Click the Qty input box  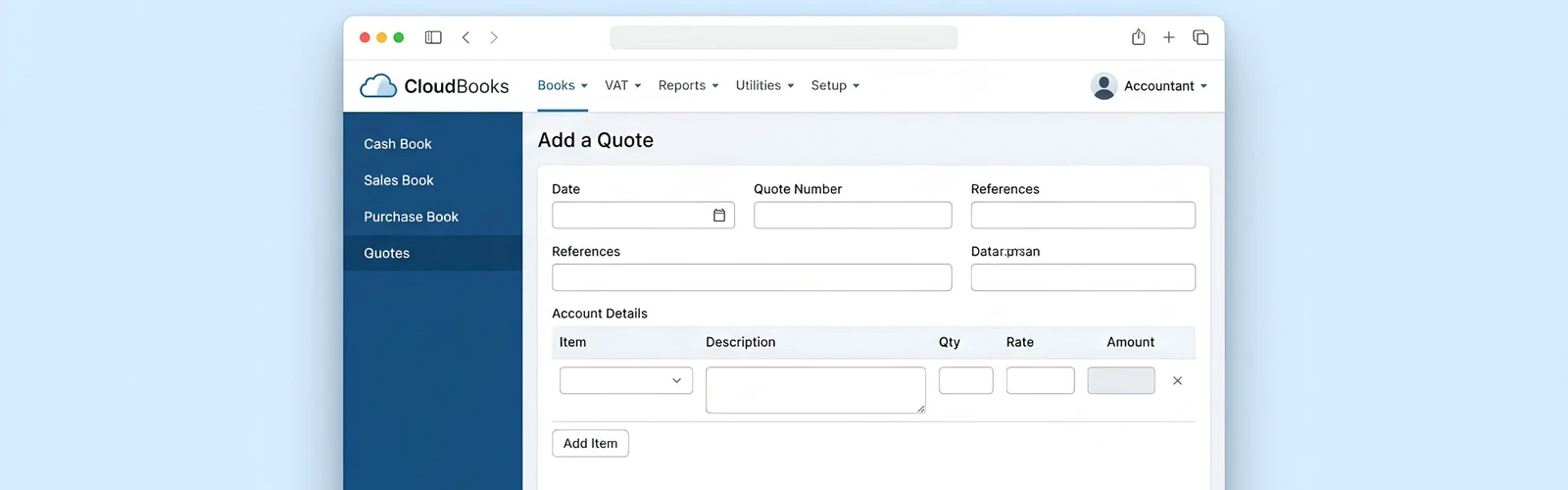966,380
